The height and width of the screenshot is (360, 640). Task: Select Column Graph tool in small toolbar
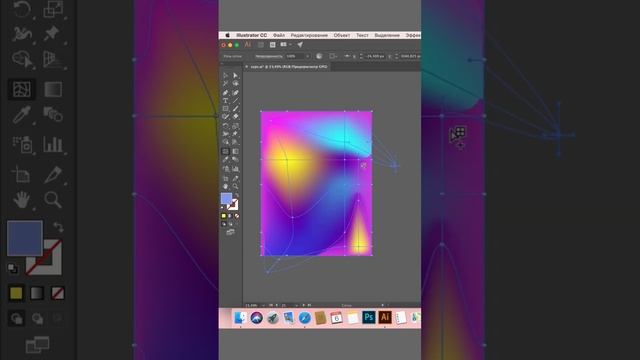tap(236, 169)
